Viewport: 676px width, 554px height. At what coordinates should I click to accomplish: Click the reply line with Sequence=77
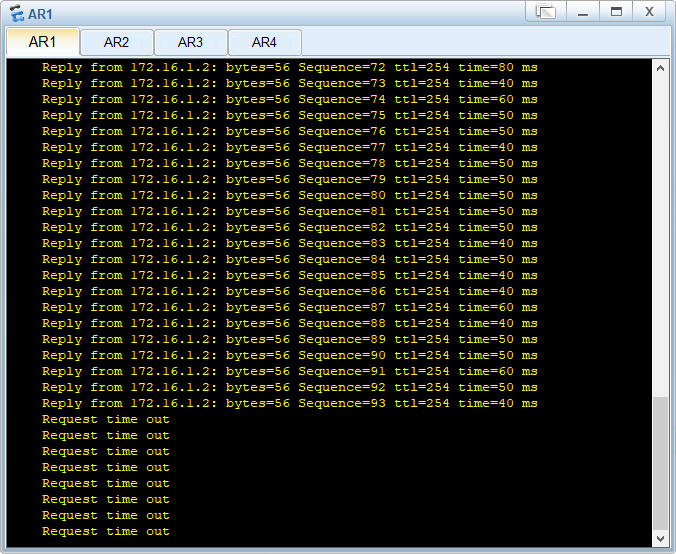pyautogui.click(x=290, y=147)
